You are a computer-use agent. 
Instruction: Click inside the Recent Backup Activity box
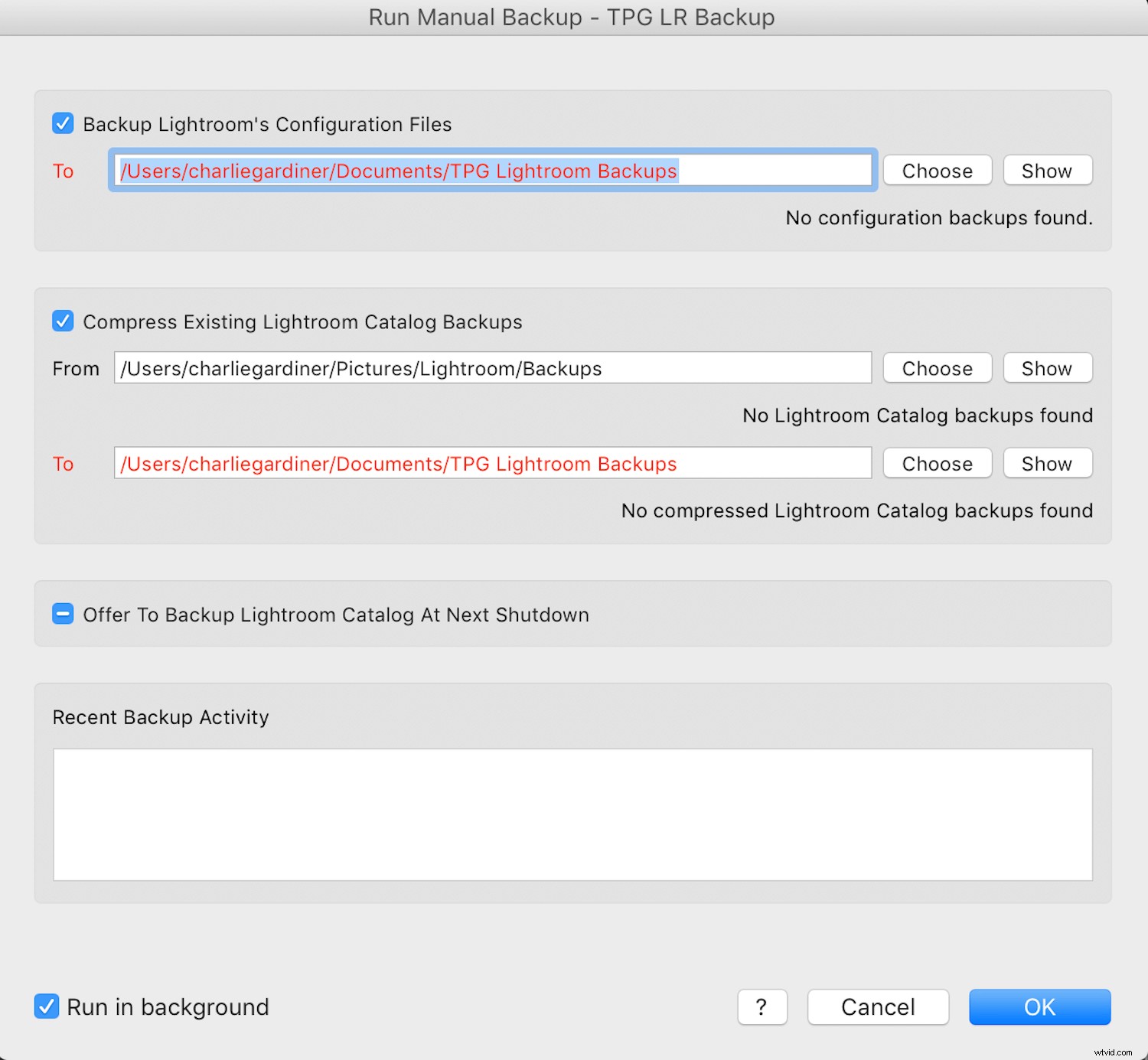pos(572,814)
